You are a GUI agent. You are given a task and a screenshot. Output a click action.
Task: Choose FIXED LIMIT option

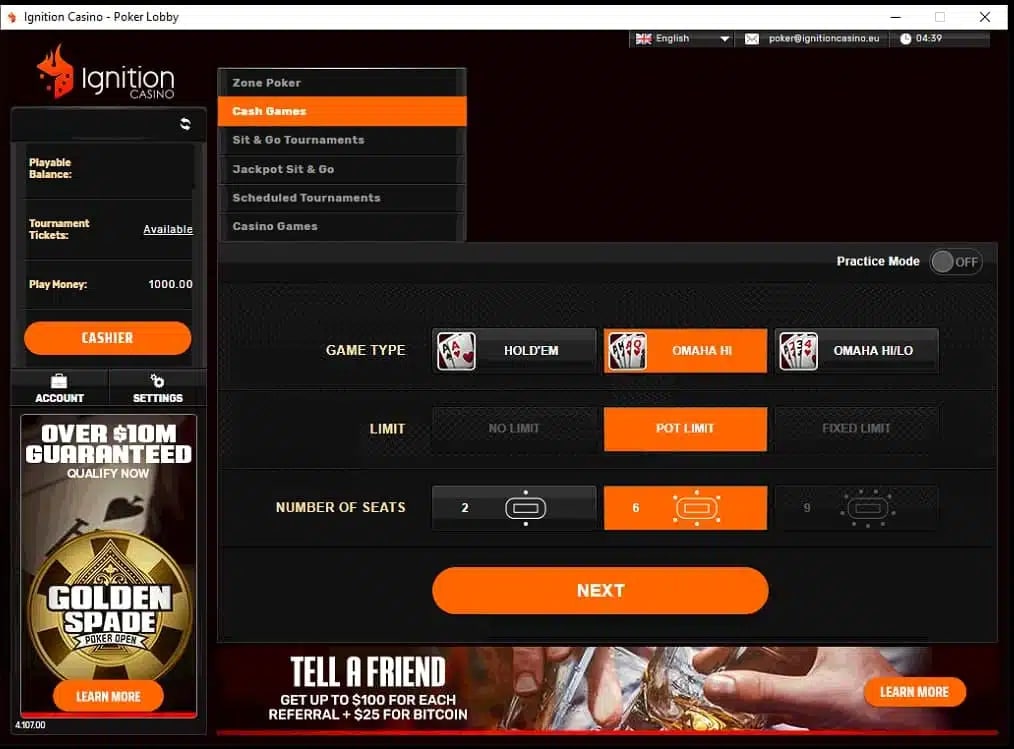click(x=857, y=429)
